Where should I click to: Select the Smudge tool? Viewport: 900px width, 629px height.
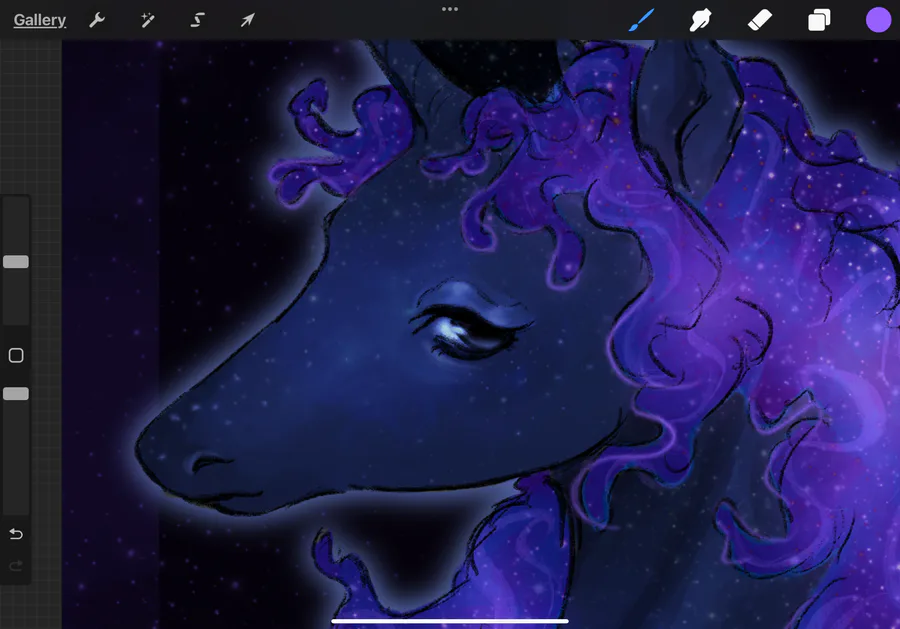point(700,20)
